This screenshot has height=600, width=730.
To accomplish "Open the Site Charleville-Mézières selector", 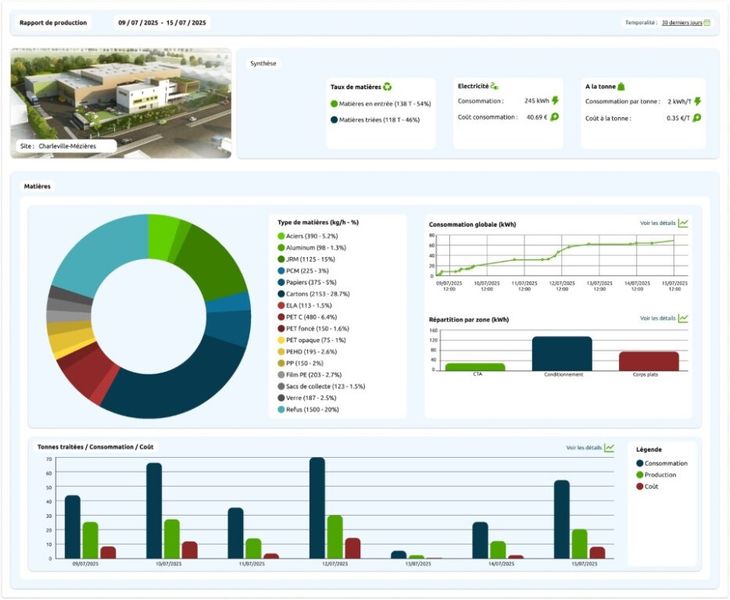I will [x=67, y=145].
